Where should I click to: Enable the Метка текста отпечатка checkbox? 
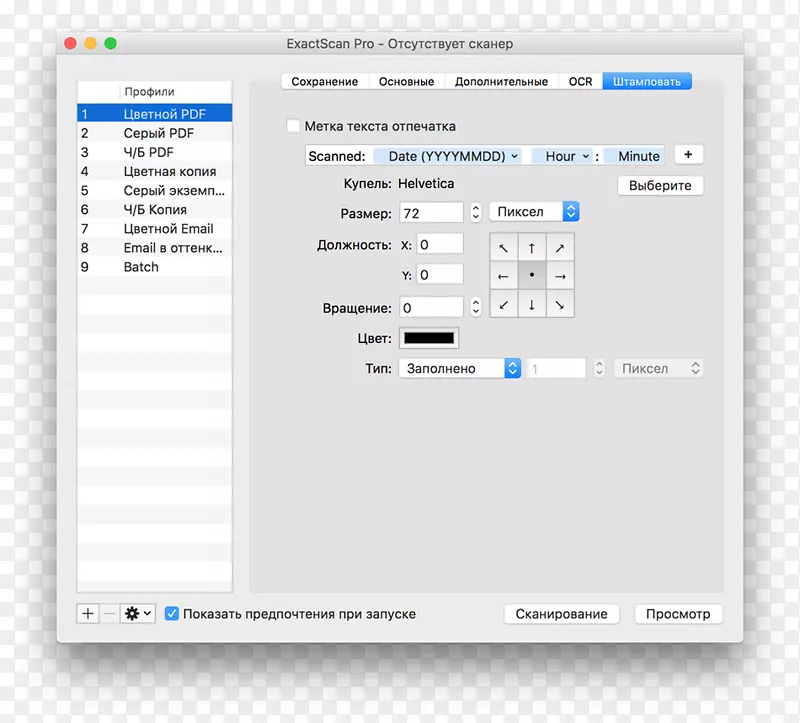(293, 126)
